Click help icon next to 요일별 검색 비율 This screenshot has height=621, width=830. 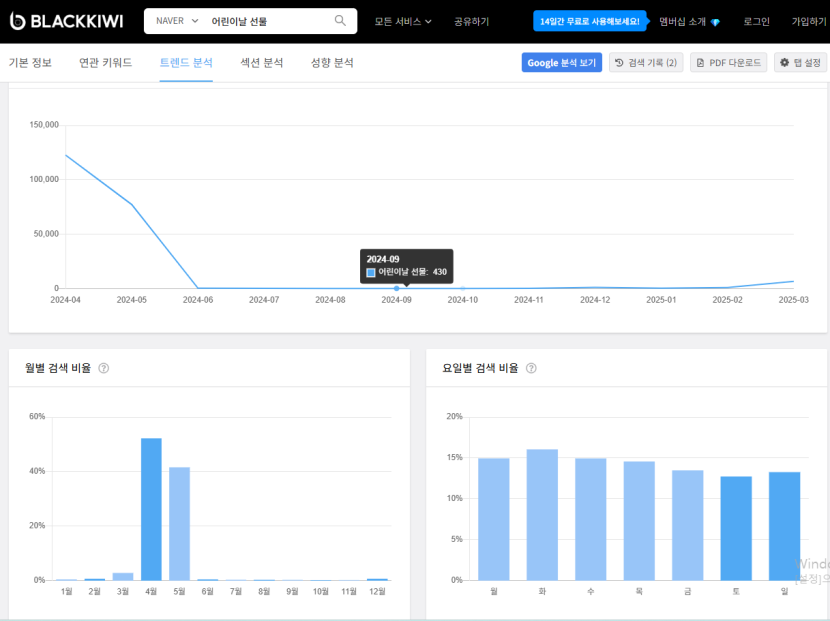(531, 368)
